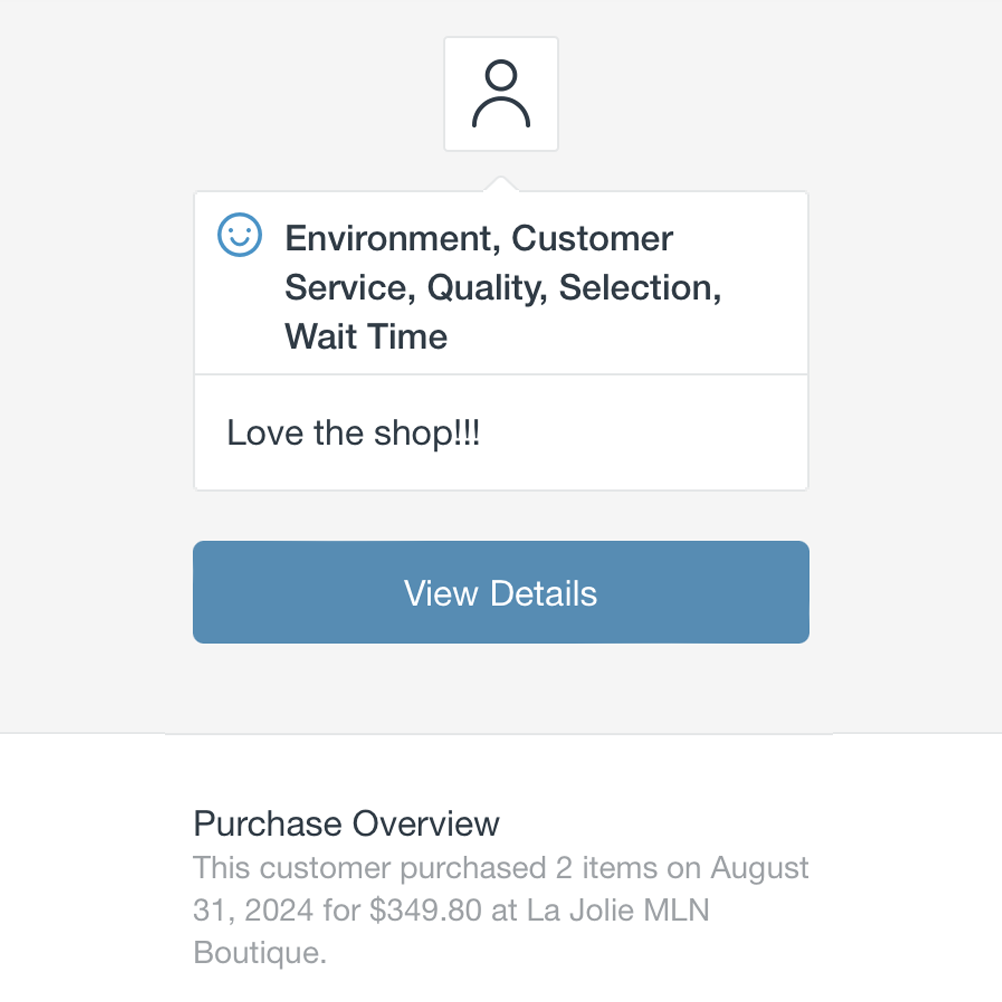Click the blue smiley face icon
The height and width of the screenshot is (1002, 1002).
click(x=240, y=235)
